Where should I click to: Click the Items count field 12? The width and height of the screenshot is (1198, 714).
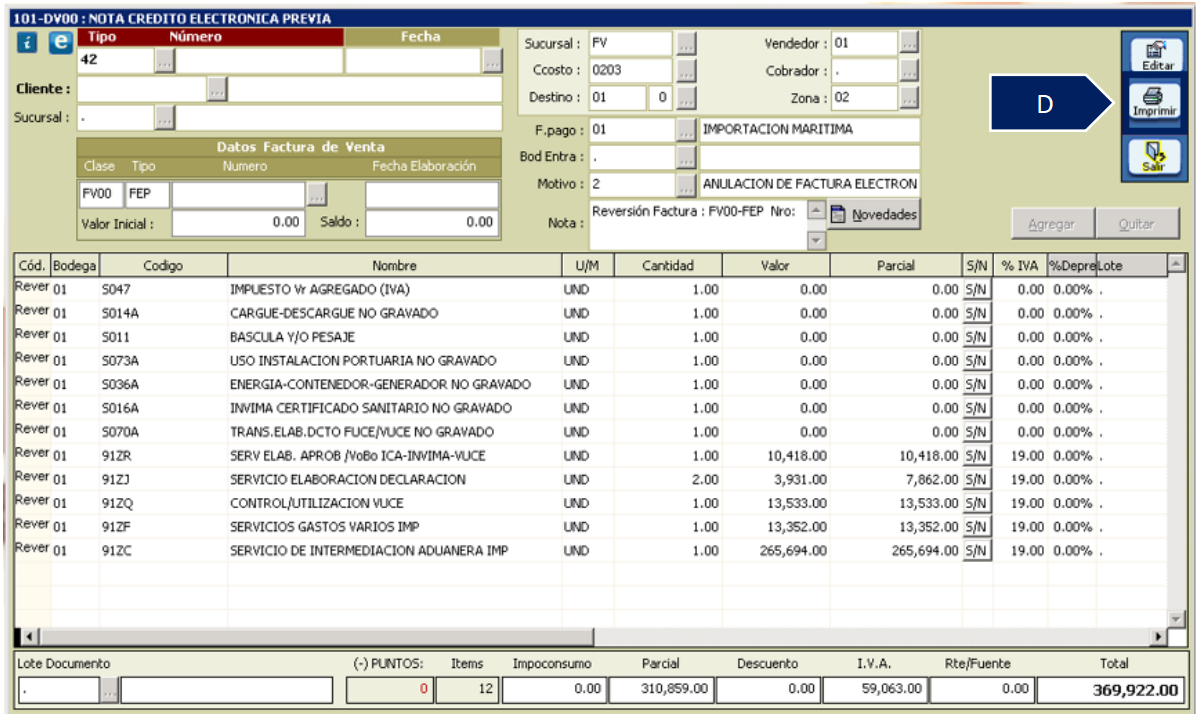(x=467, y=689)
